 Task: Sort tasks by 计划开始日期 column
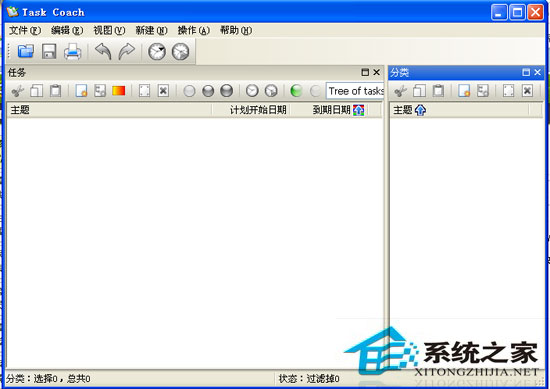pos(251,110)
